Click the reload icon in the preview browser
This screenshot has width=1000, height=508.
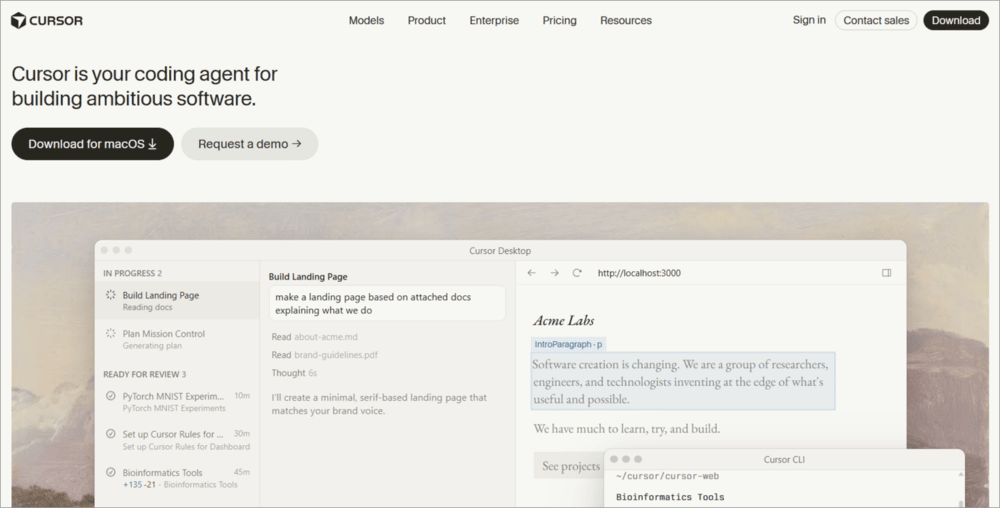(577, 273)
